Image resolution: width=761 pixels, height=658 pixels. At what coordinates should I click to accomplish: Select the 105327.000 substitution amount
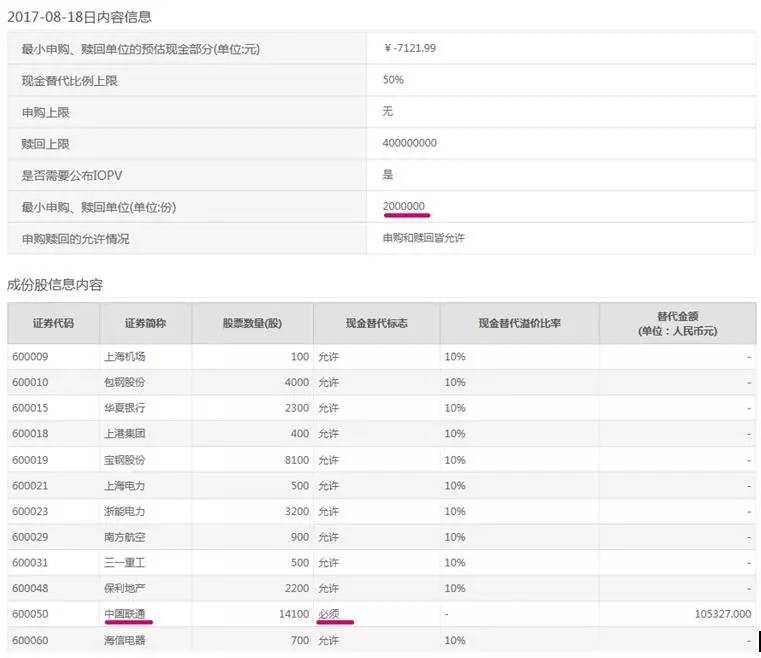[723, 614]
